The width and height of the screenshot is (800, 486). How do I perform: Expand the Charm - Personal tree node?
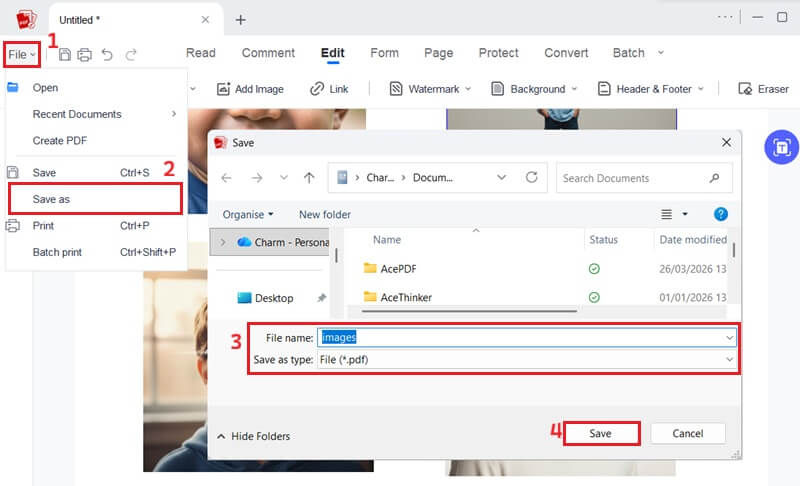223,242
